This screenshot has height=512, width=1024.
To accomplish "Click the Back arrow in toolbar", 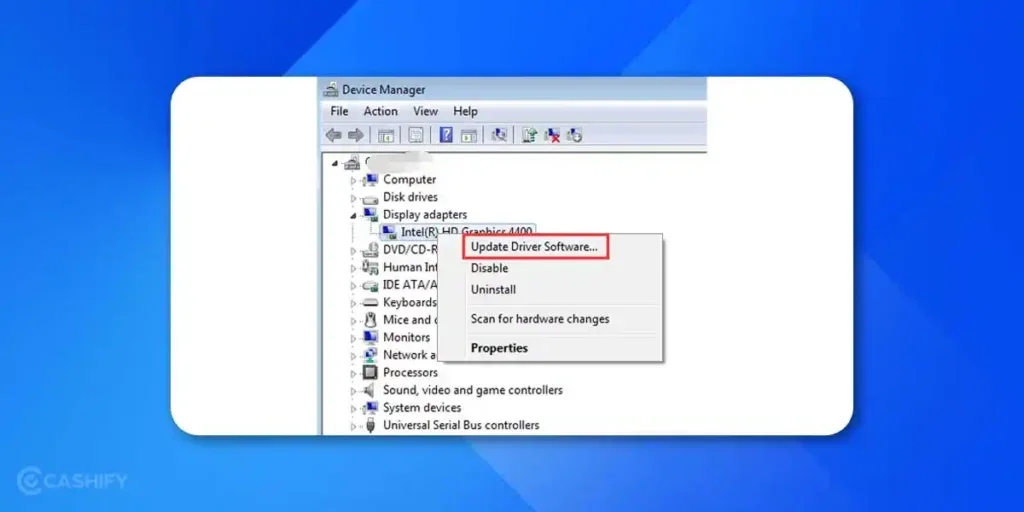I will (x=333, y=135).
